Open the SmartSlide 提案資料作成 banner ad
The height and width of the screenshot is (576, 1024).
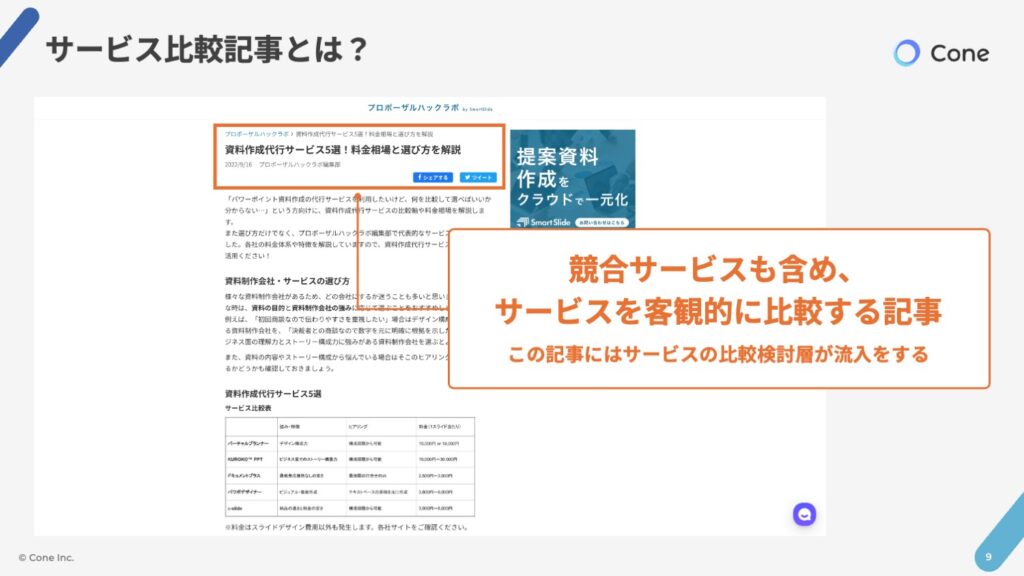click(572, 179)
